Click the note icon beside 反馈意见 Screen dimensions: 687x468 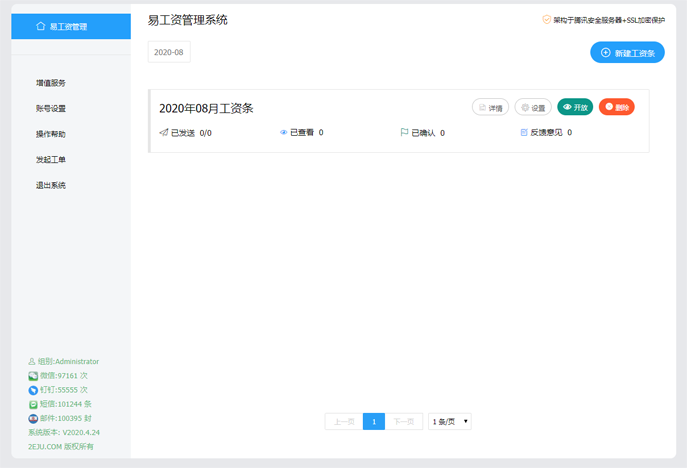pyautogui.click(x=524, y=132)
